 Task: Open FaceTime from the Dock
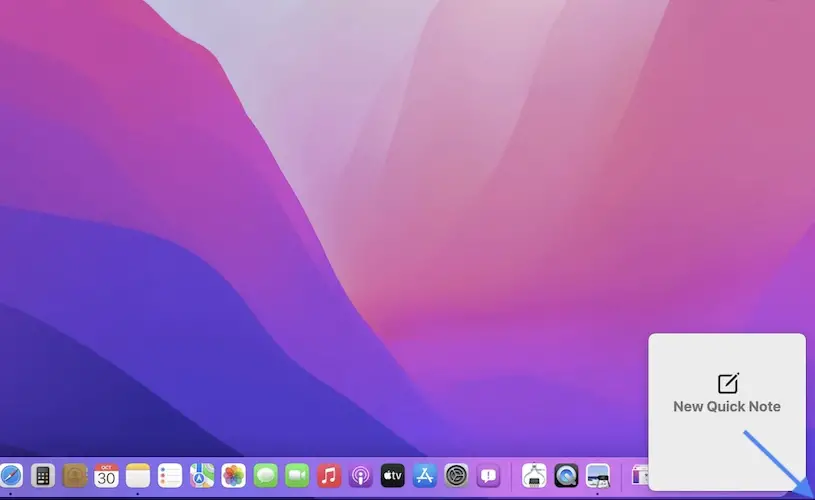click(x=297, y=476)
